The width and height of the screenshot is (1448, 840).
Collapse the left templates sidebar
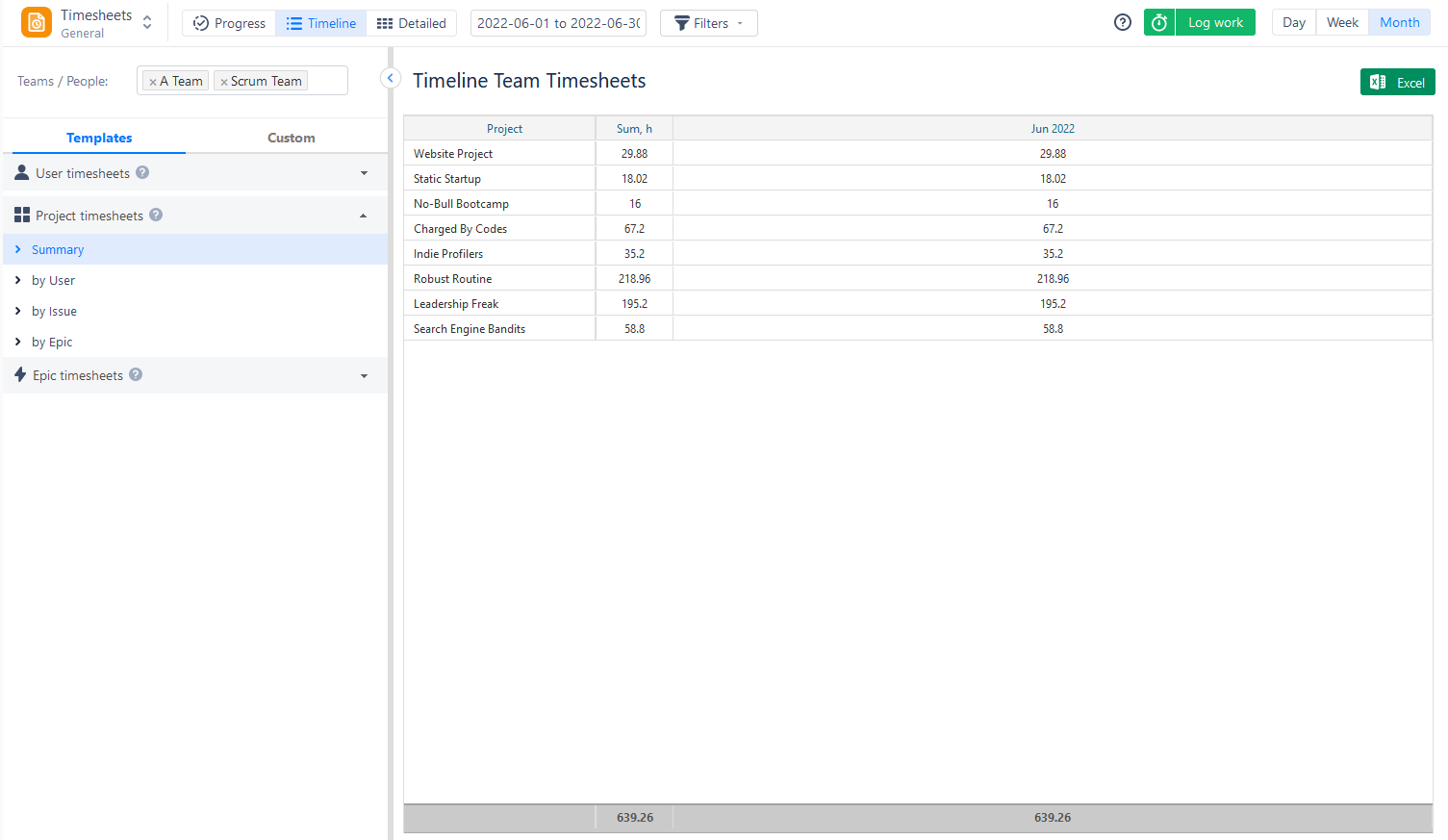click(x=390, y=78)
